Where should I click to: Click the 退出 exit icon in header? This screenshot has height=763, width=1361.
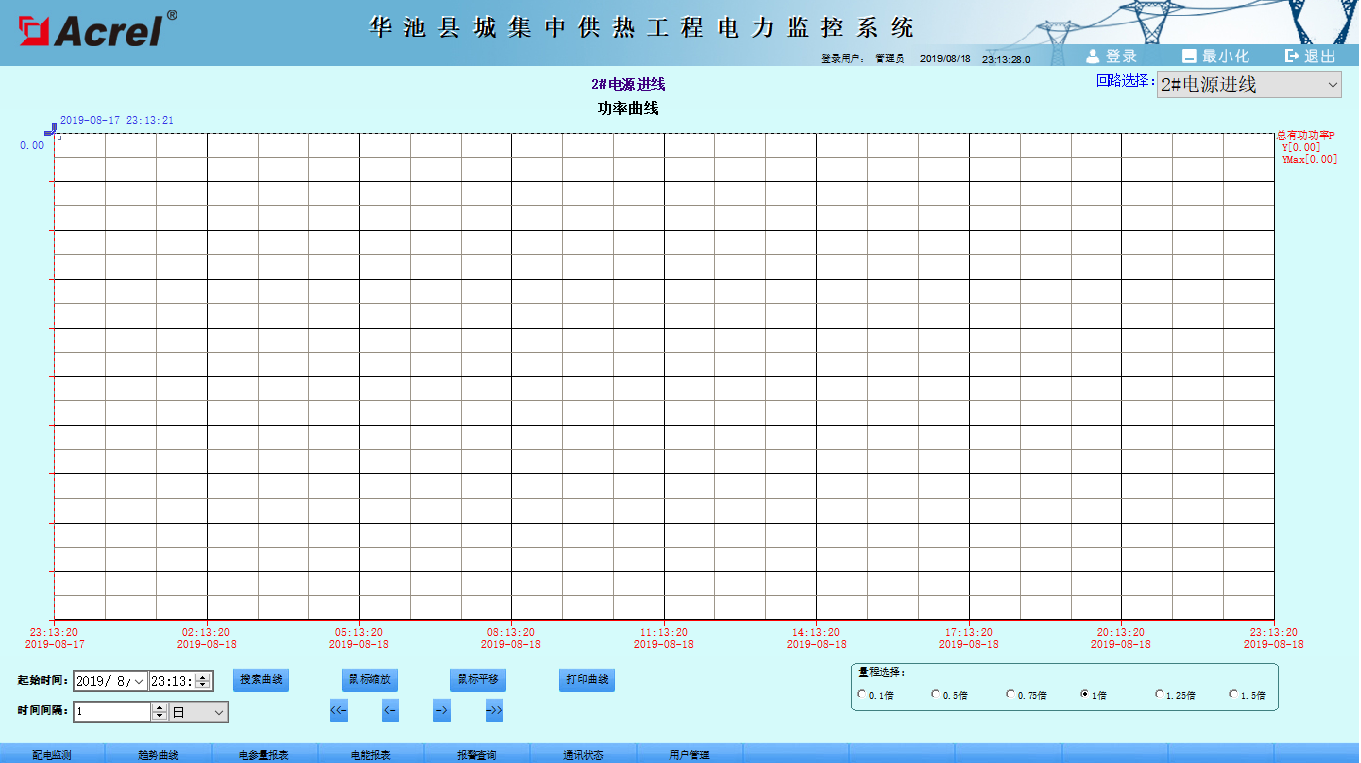click(x=1292, y=57)
